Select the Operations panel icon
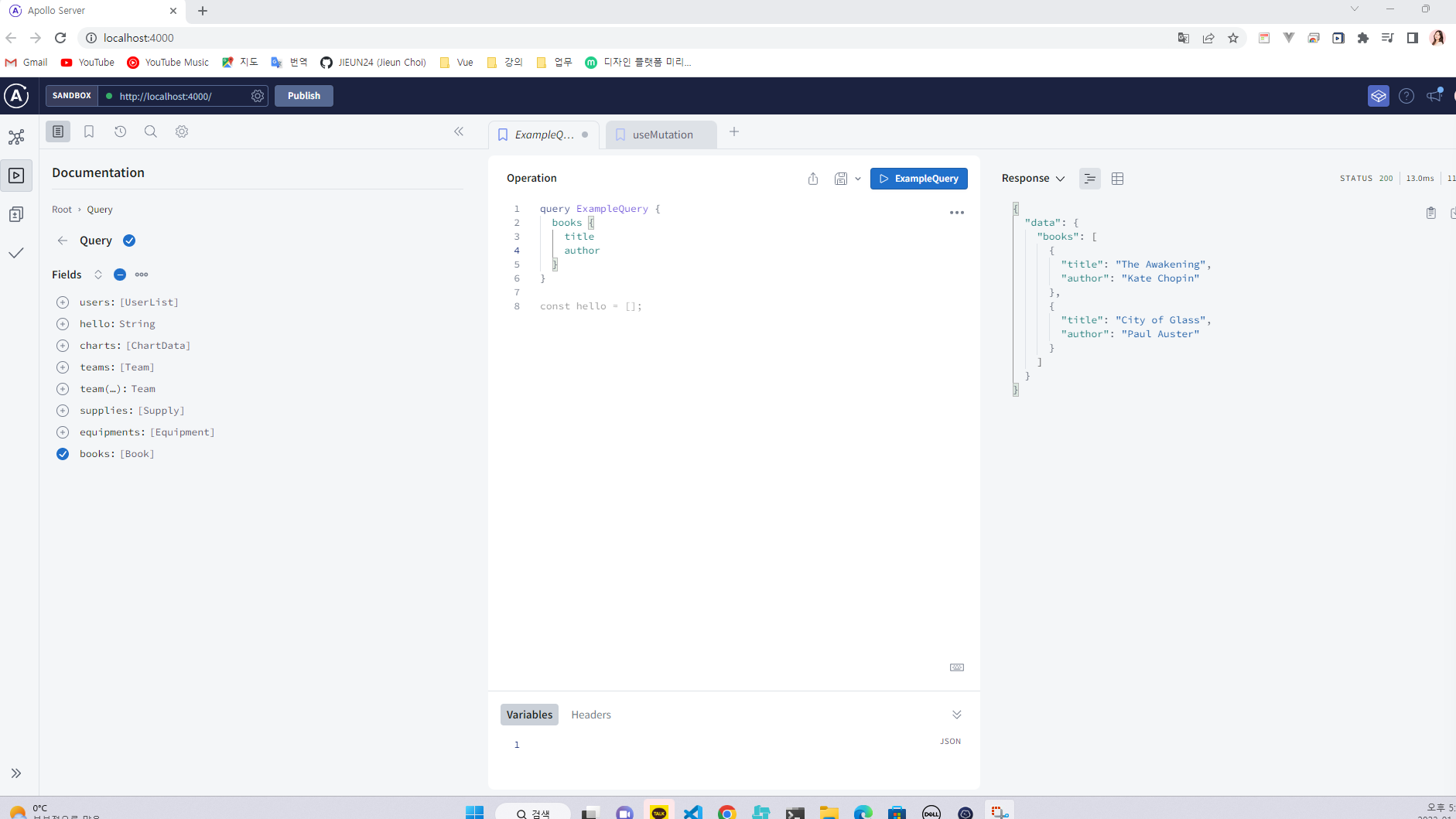The image size is (1456, 819). point(17,176)
